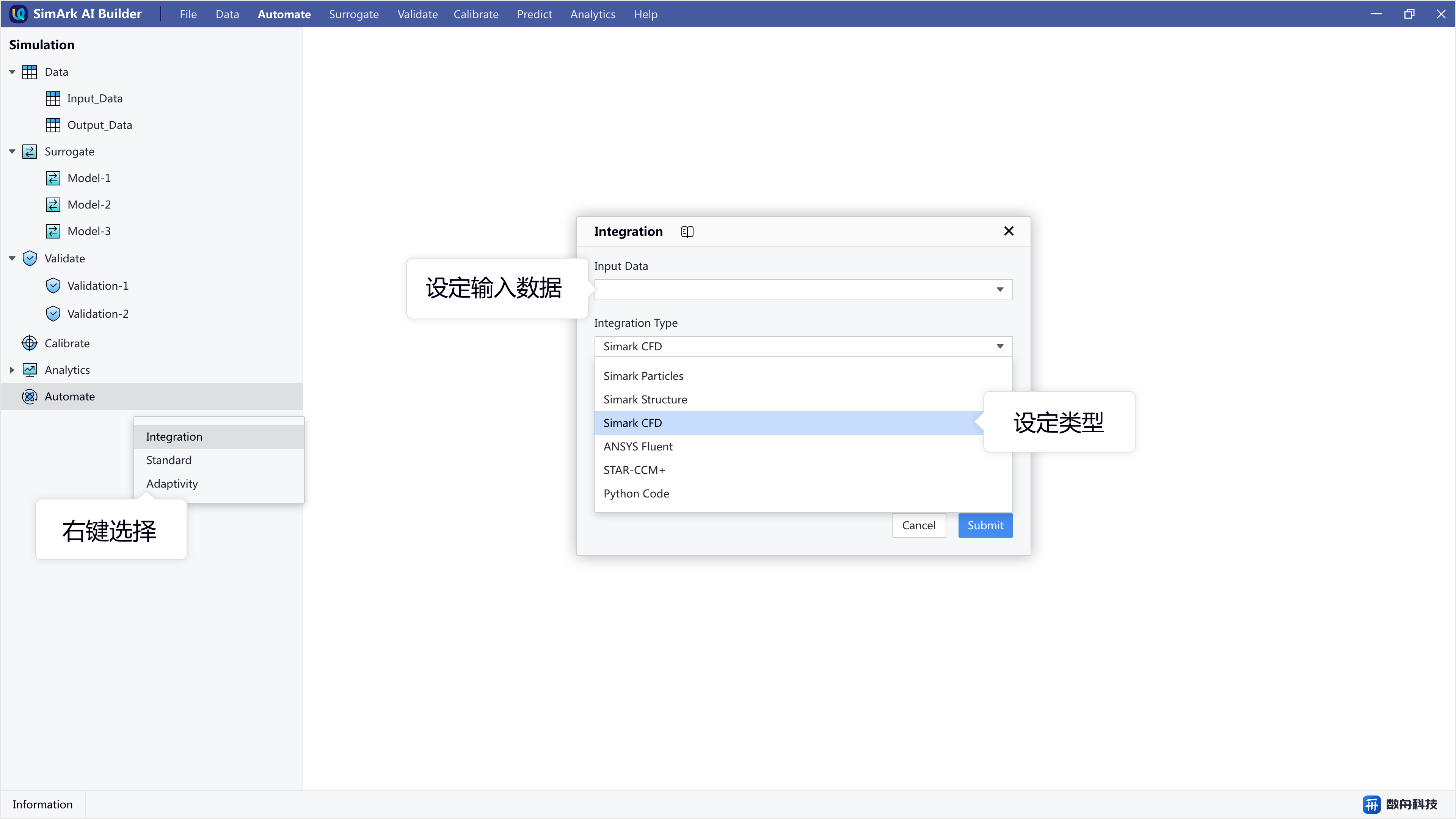
Task: Select the Model-1 tree item
Action: pyautogui.click(x=89, y=178)
